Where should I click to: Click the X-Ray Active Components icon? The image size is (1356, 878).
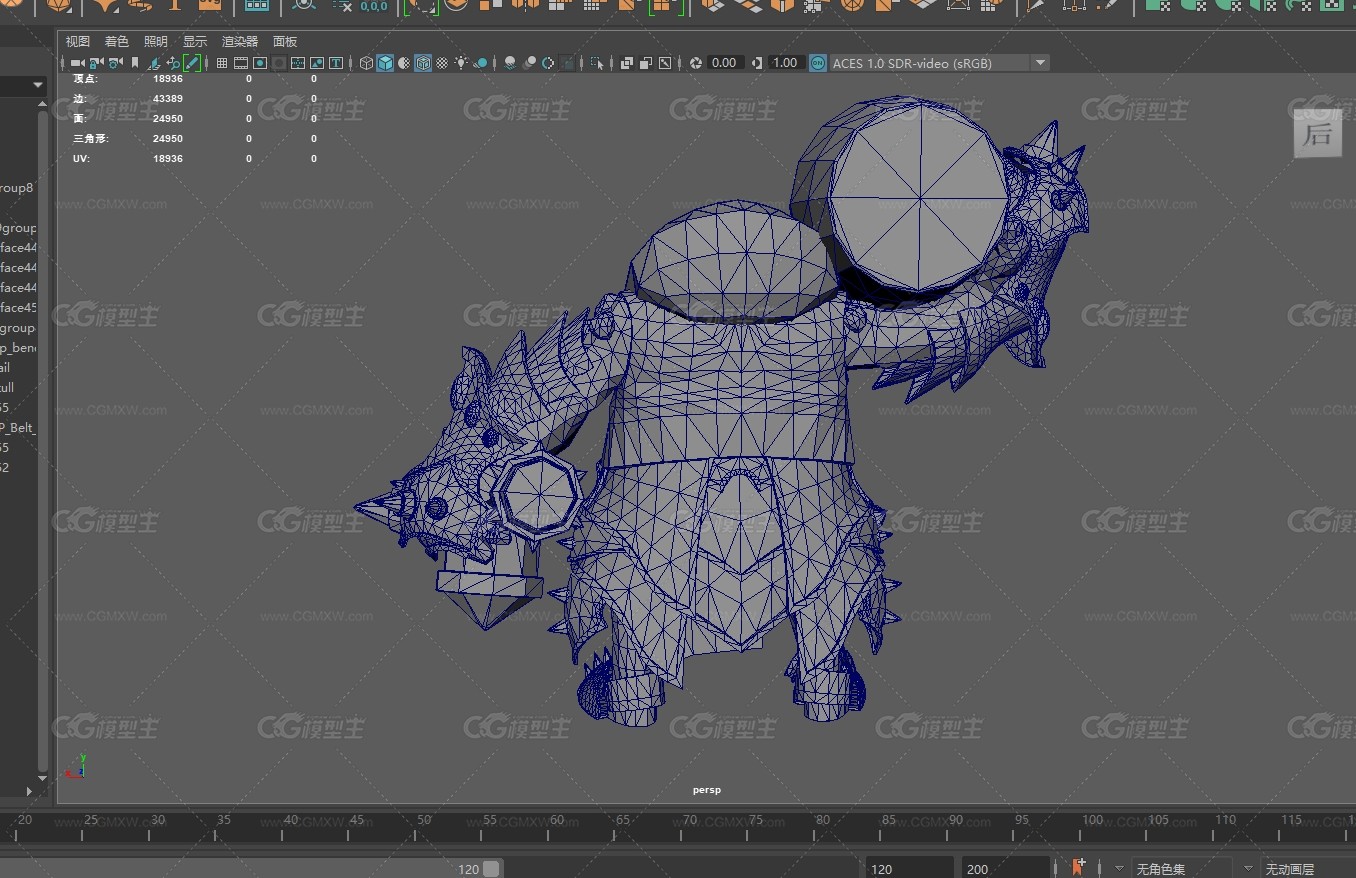(x=646, y=63)
